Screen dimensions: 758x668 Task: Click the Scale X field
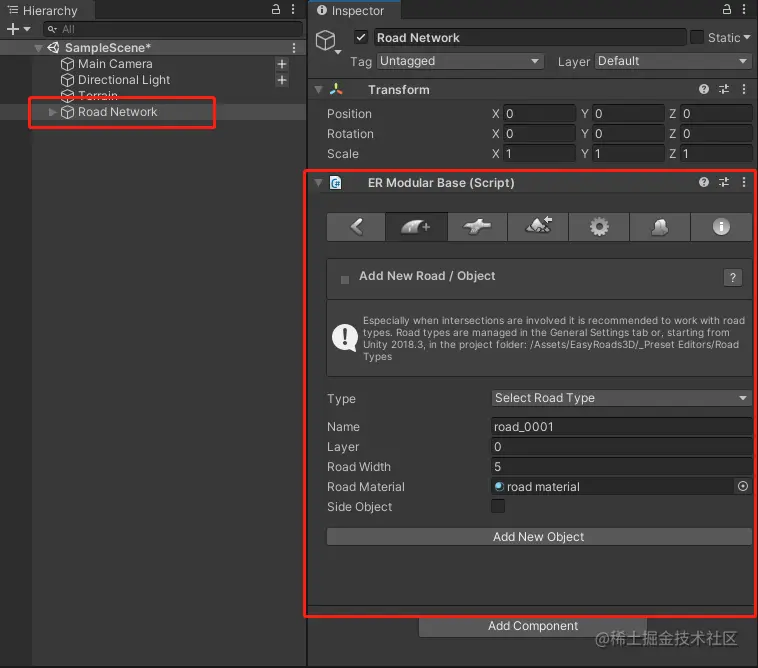click(539, 154)
